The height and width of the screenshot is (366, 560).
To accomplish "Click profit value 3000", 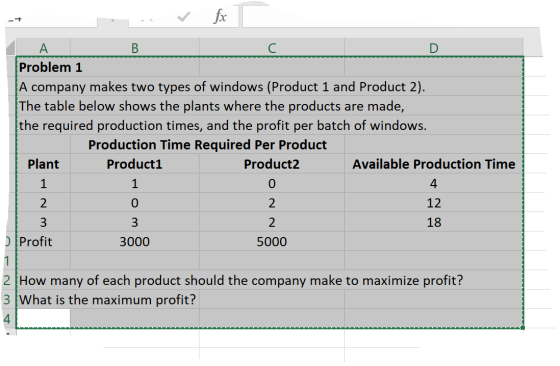I will 135,242.
